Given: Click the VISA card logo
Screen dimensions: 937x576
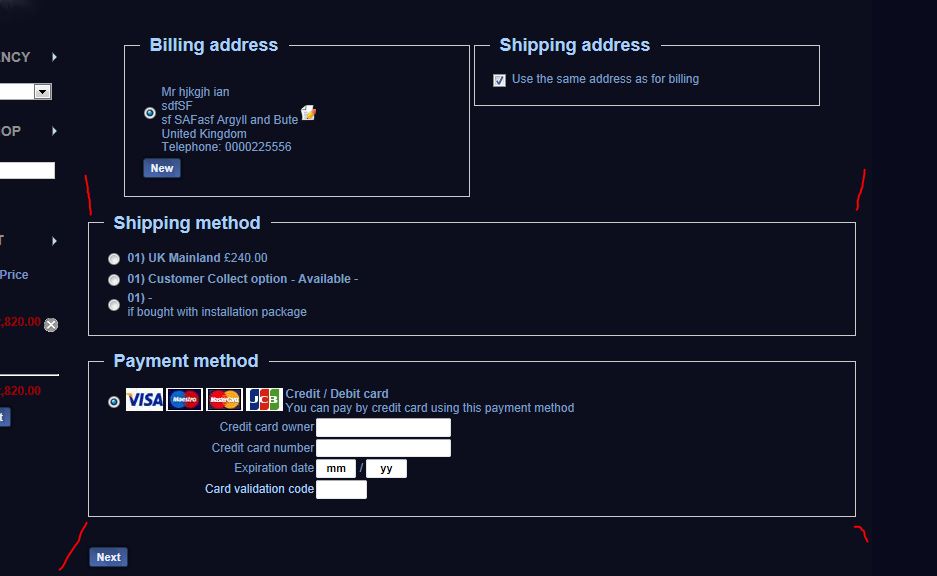Looking at the screenshot, I should point(144,400).
